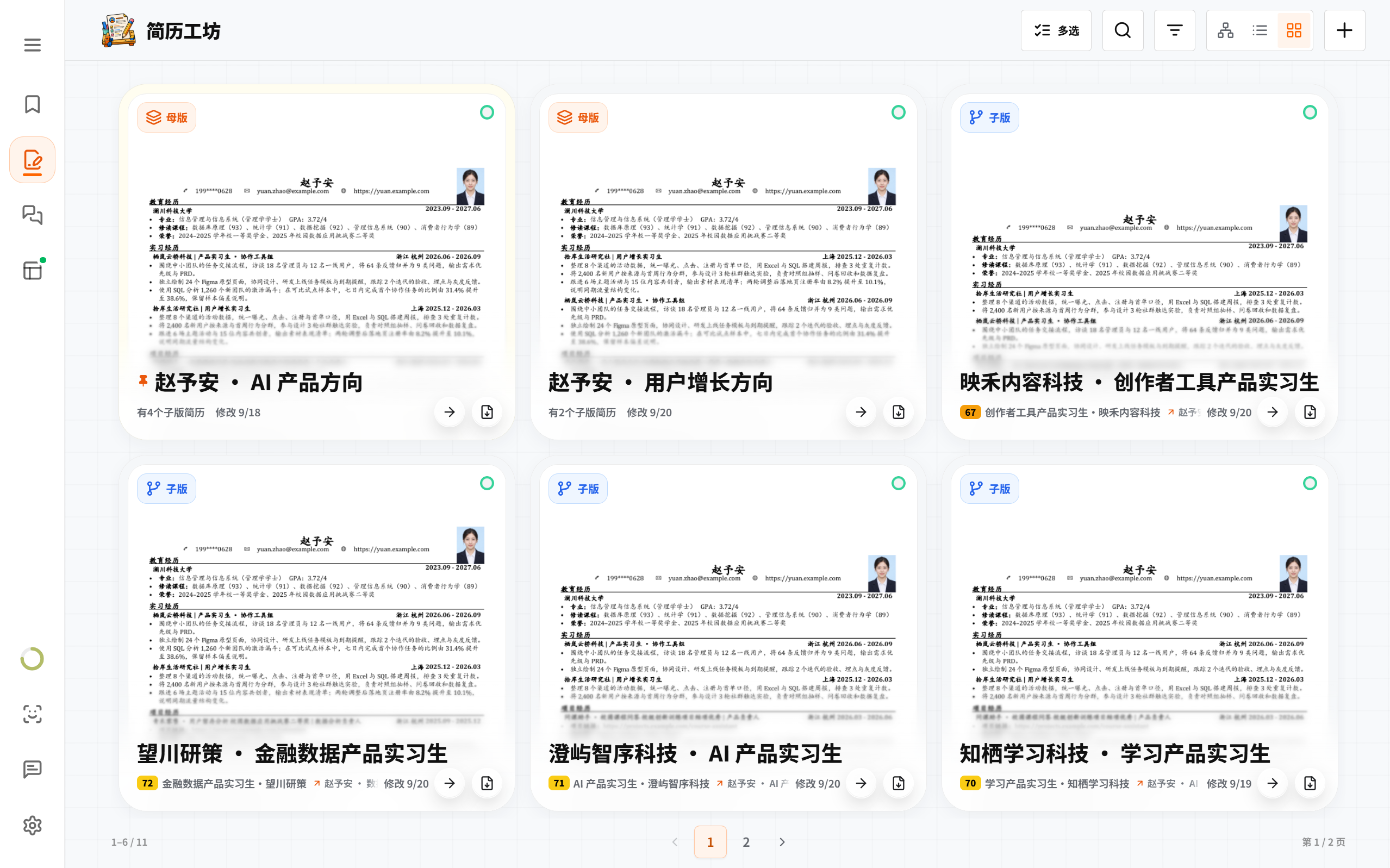Screen dimensions: 1390x868
Task: Open the bookmark section in sidebar
Action: (32, 104)
